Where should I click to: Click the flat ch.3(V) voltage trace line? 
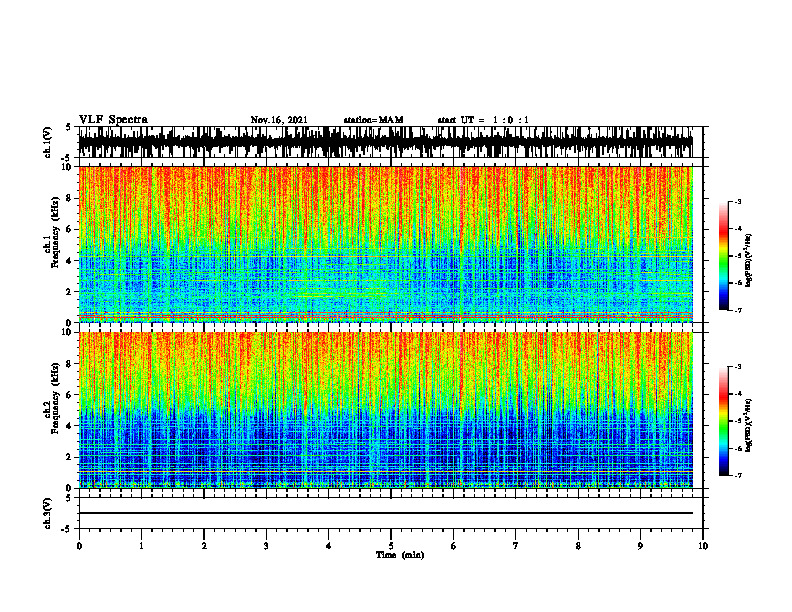[386, 513]
